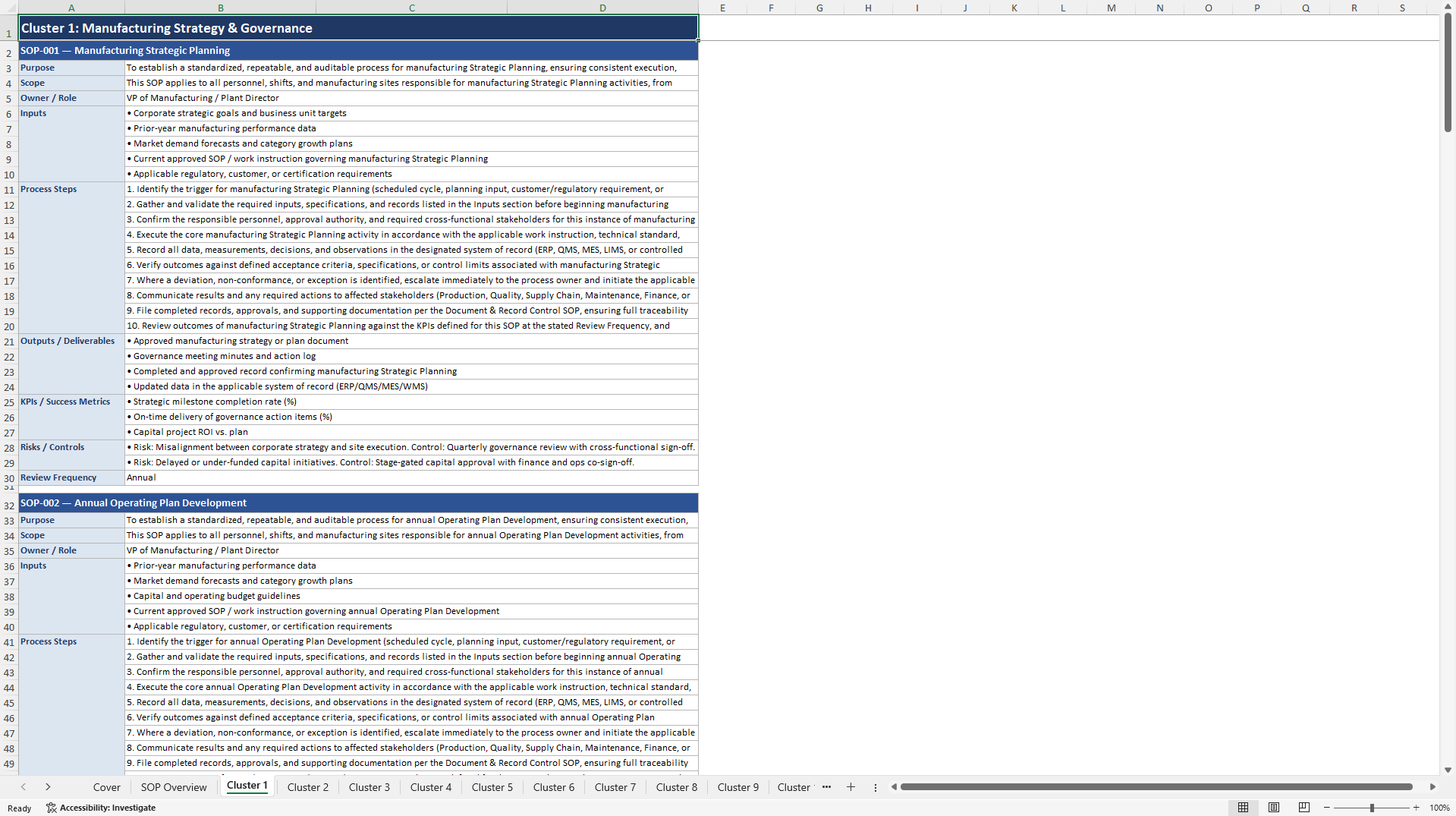Click horizontal scrollbar right arrow
This screenshot has width=1456, height=816.
click(x=1432, y=787)
